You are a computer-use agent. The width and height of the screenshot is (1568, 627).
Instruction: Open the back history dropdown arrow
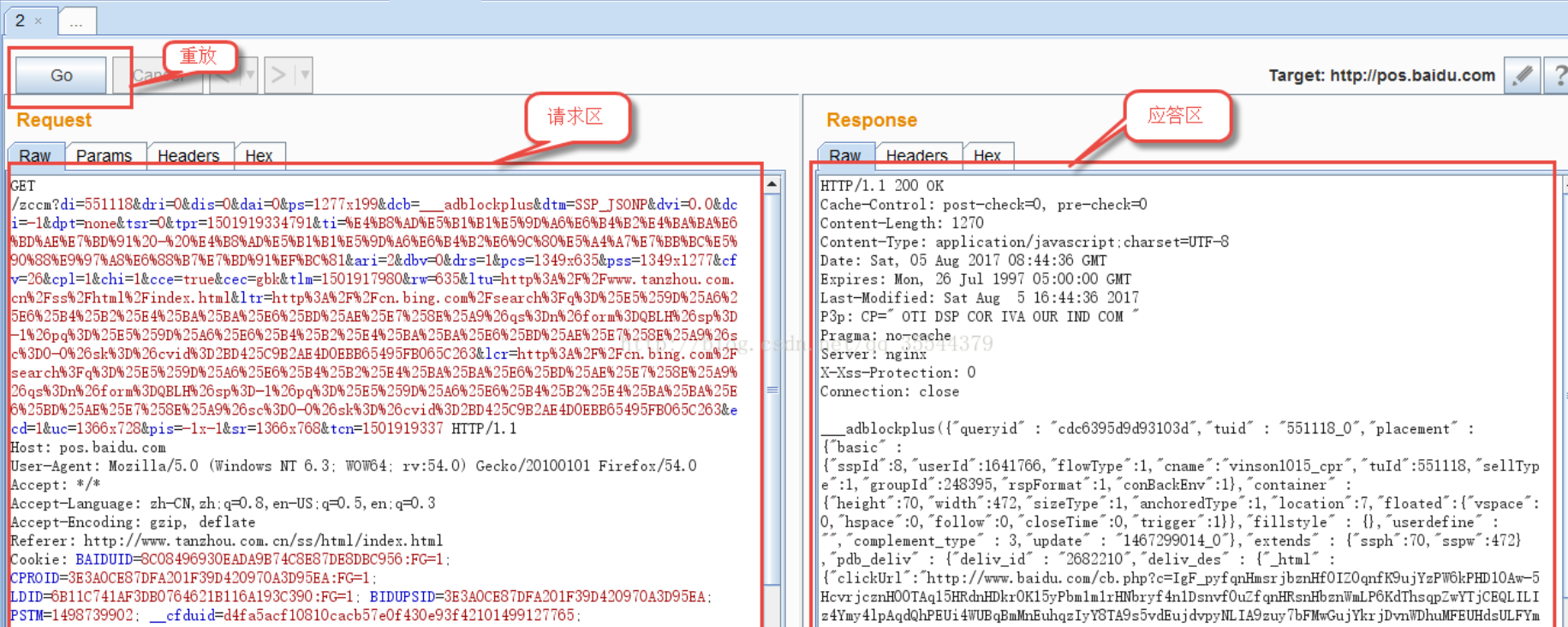coord(249,75)
